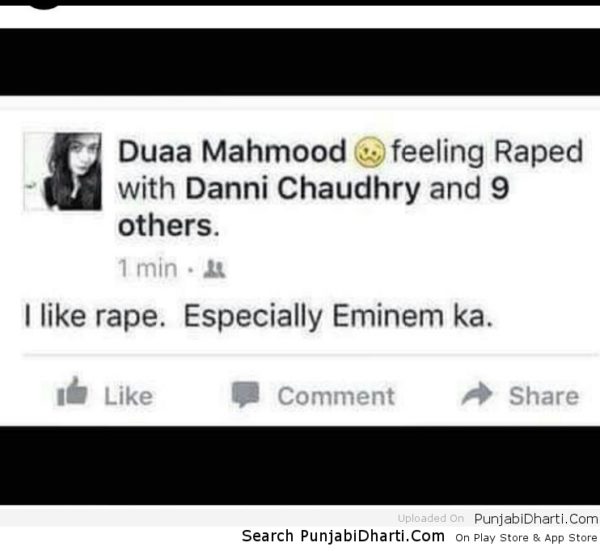Click the Comment button label
This screenshot has height=551, width=600.
tap(336, 396)
